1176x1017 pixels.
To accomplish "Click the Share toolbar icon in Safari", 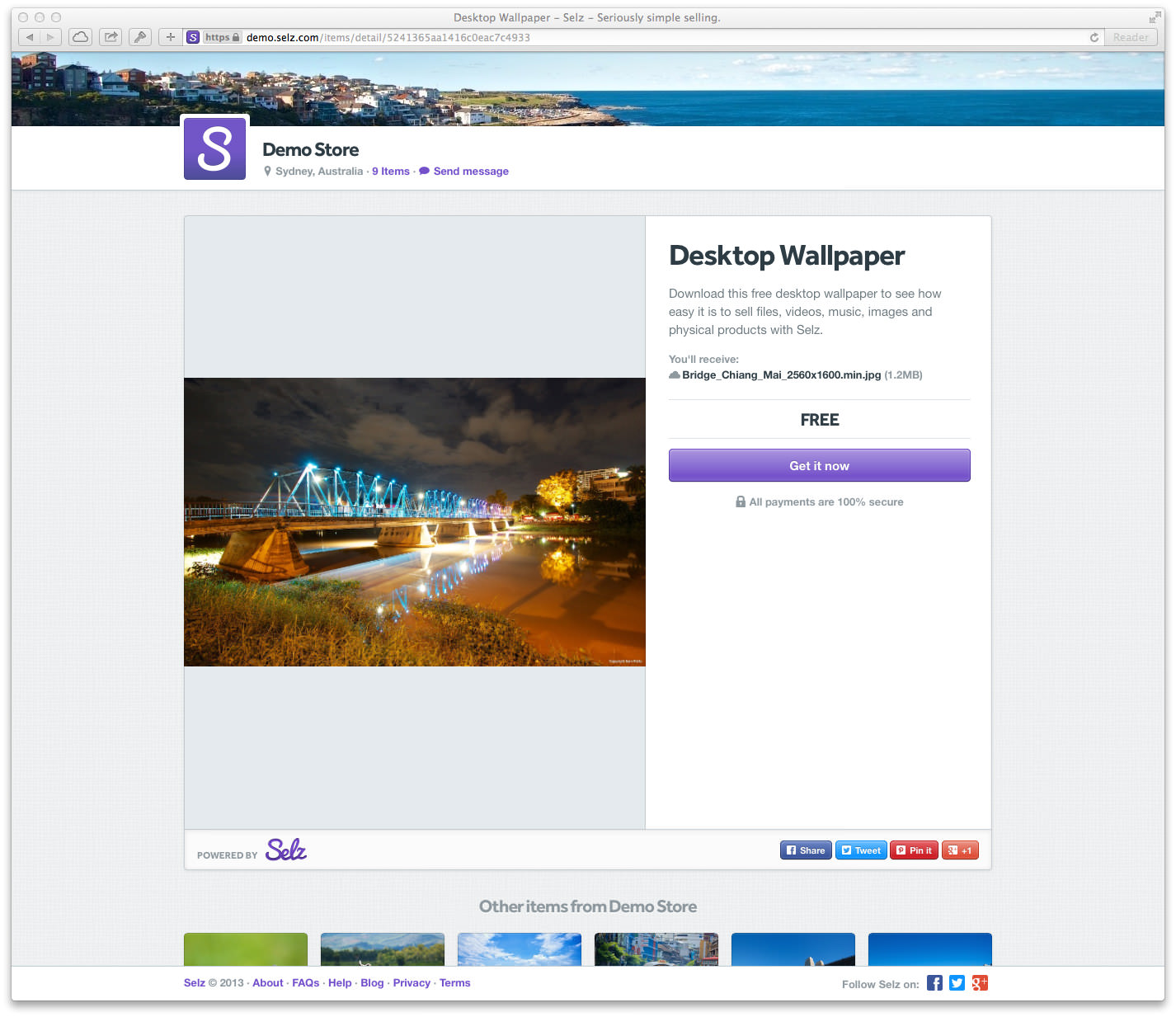I will [111, 37].
